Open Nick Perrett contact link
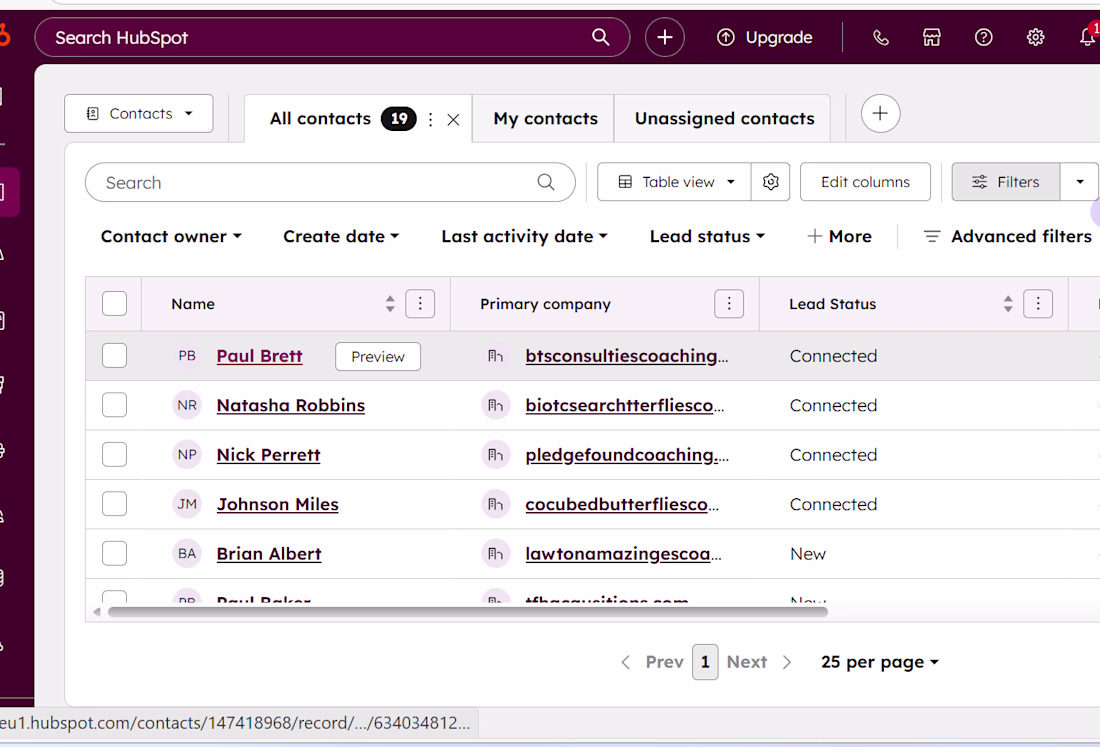 click(268, 455)
